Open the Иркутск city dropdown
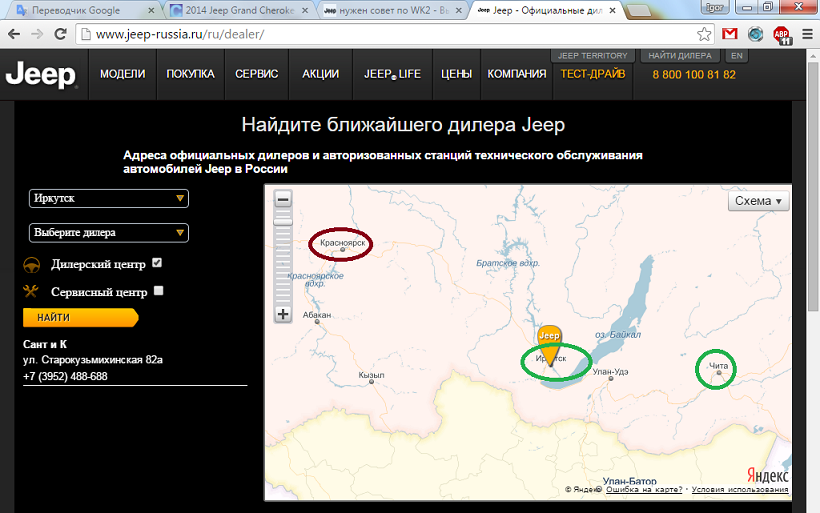 click(109, 198)
